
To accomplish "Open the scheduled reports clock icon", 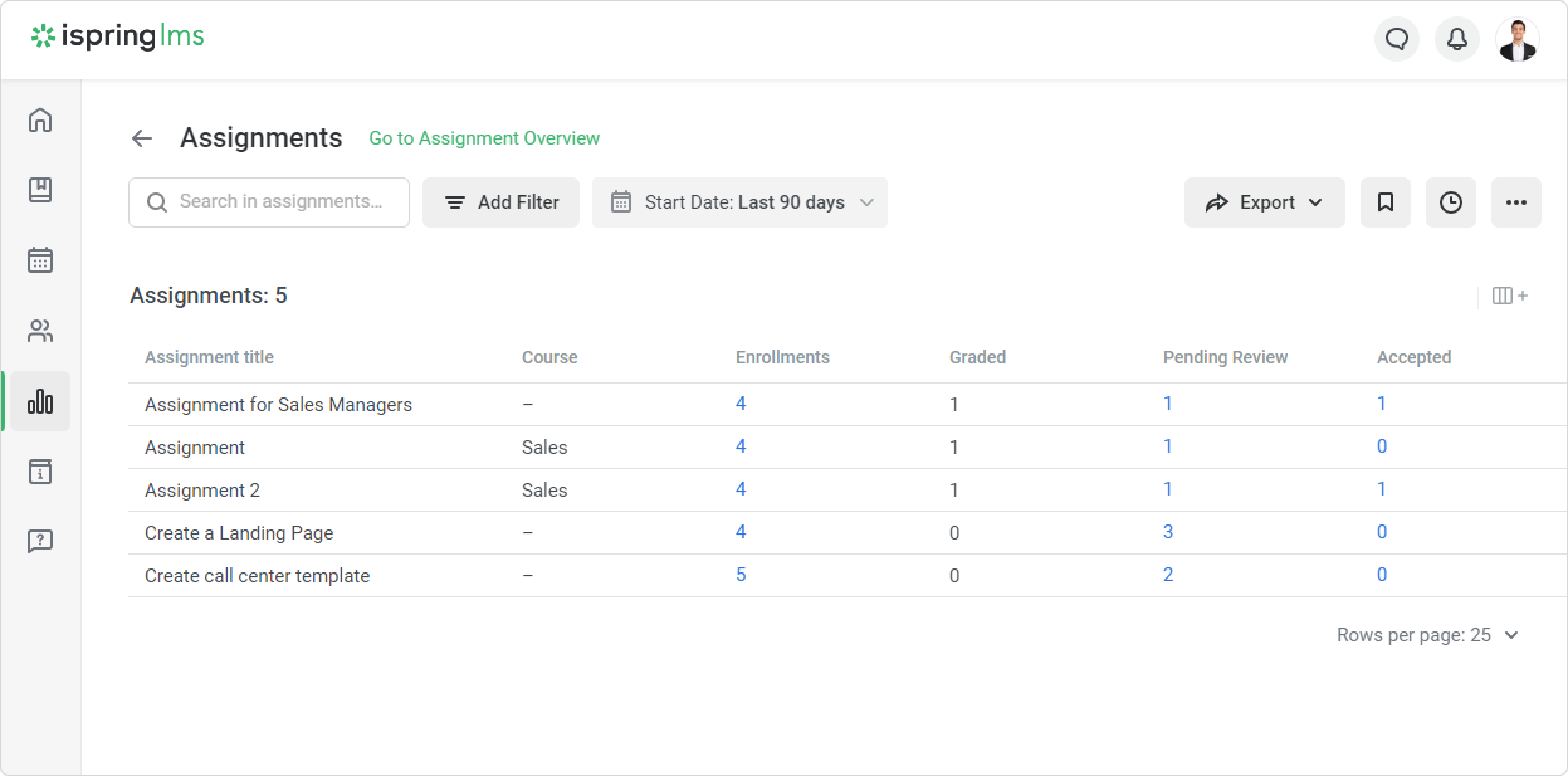I will (1450, 202).
